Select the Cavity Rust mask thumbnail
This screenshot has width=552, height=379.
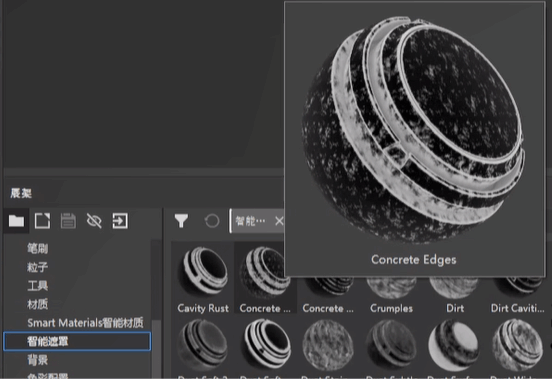click(x=203, y=272)
